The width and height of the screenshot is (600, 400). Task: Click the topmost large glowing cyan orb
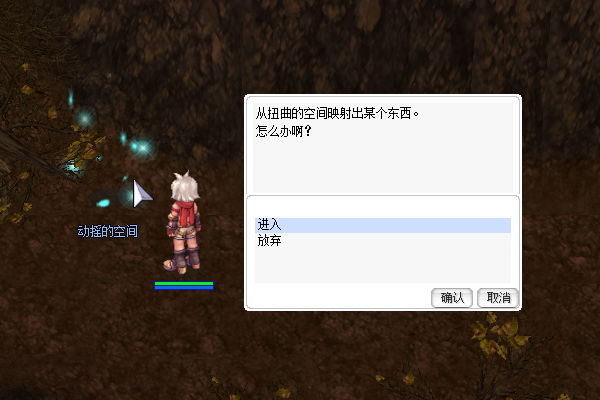(x=85, y=118)
